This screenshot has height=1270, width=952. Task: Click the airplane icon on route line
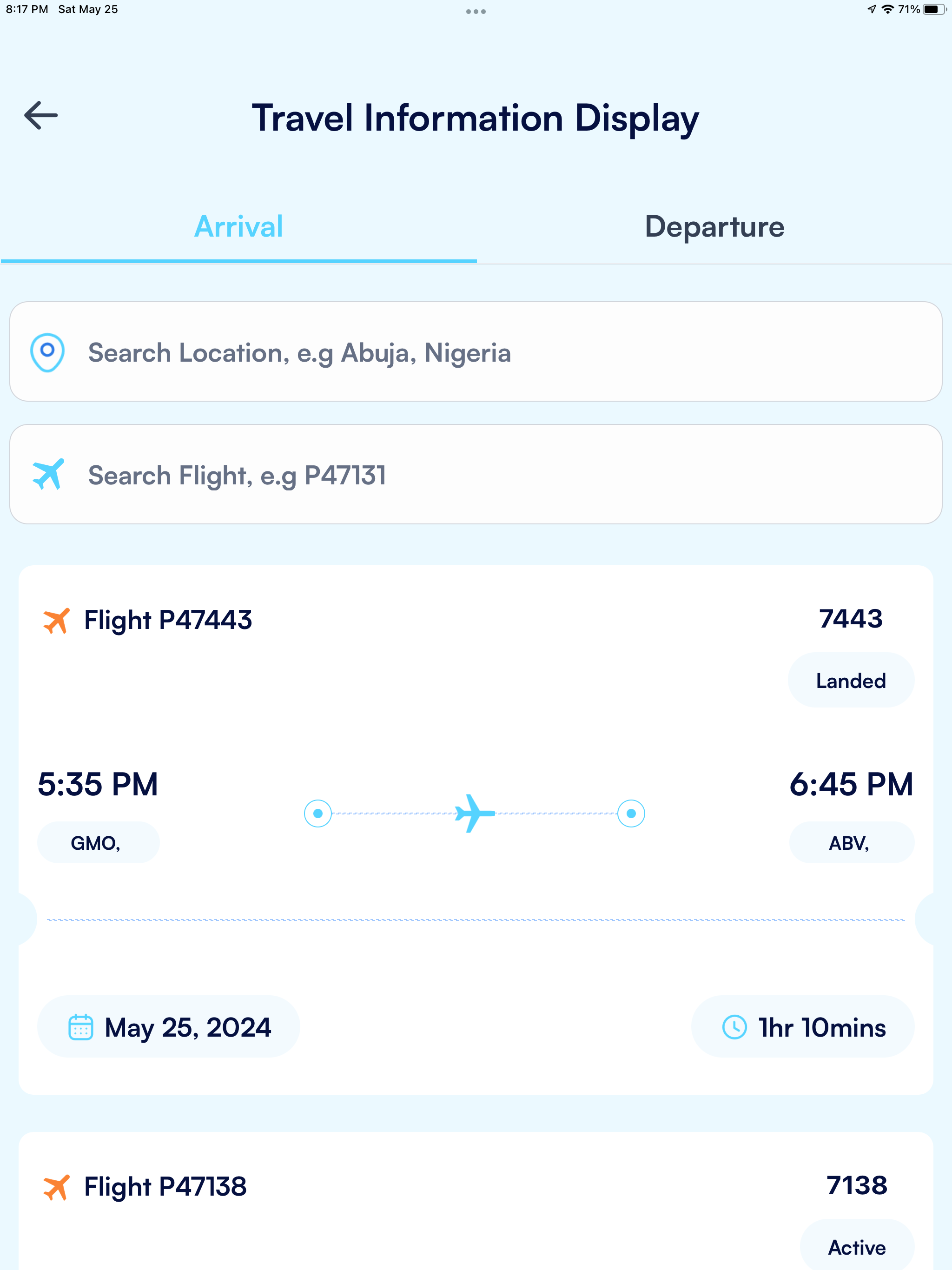(474, 813)
